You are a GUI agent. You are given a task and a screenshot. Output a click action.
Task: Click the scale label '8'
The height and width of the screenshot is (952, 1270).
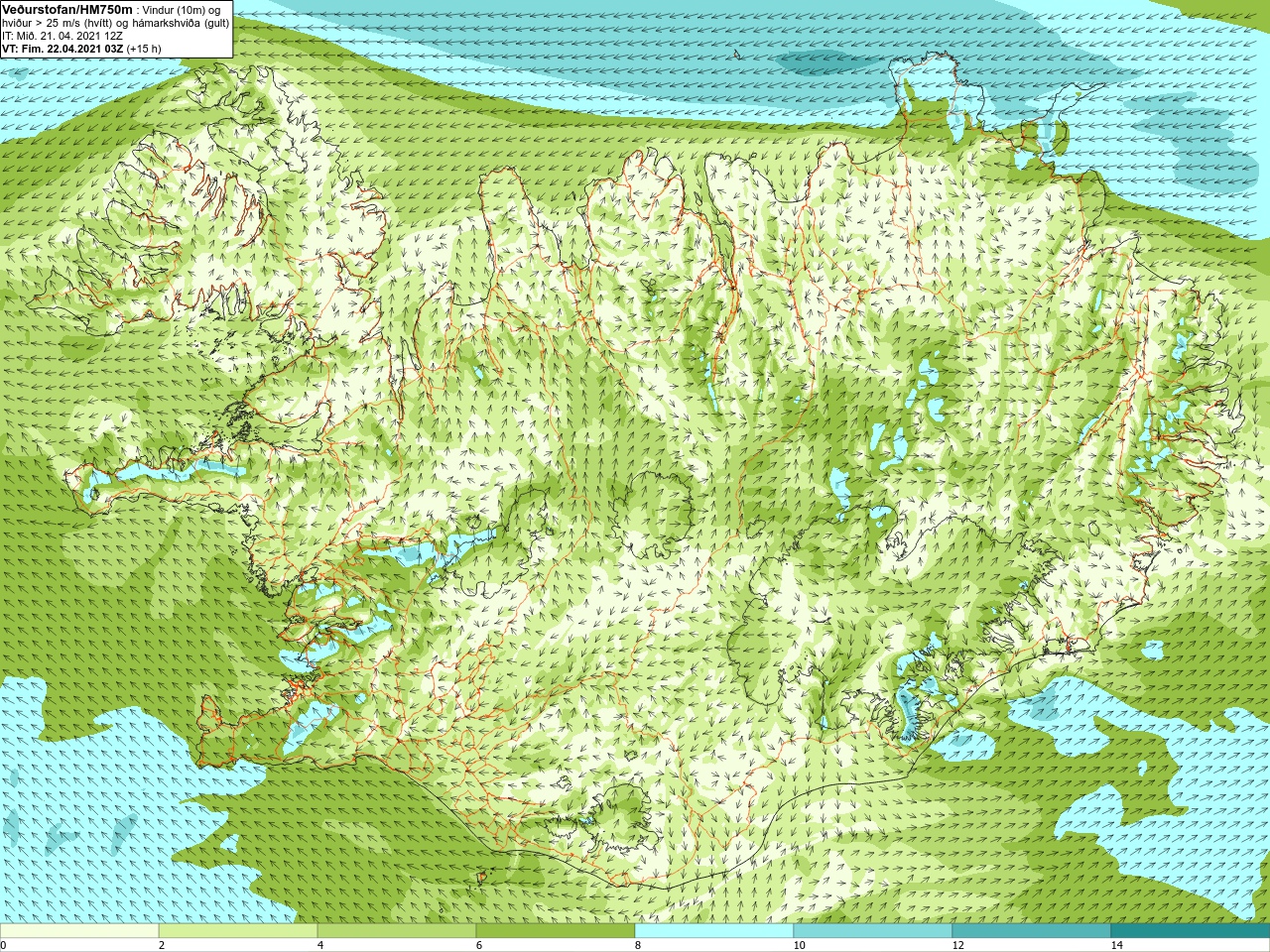click(638, 945)
